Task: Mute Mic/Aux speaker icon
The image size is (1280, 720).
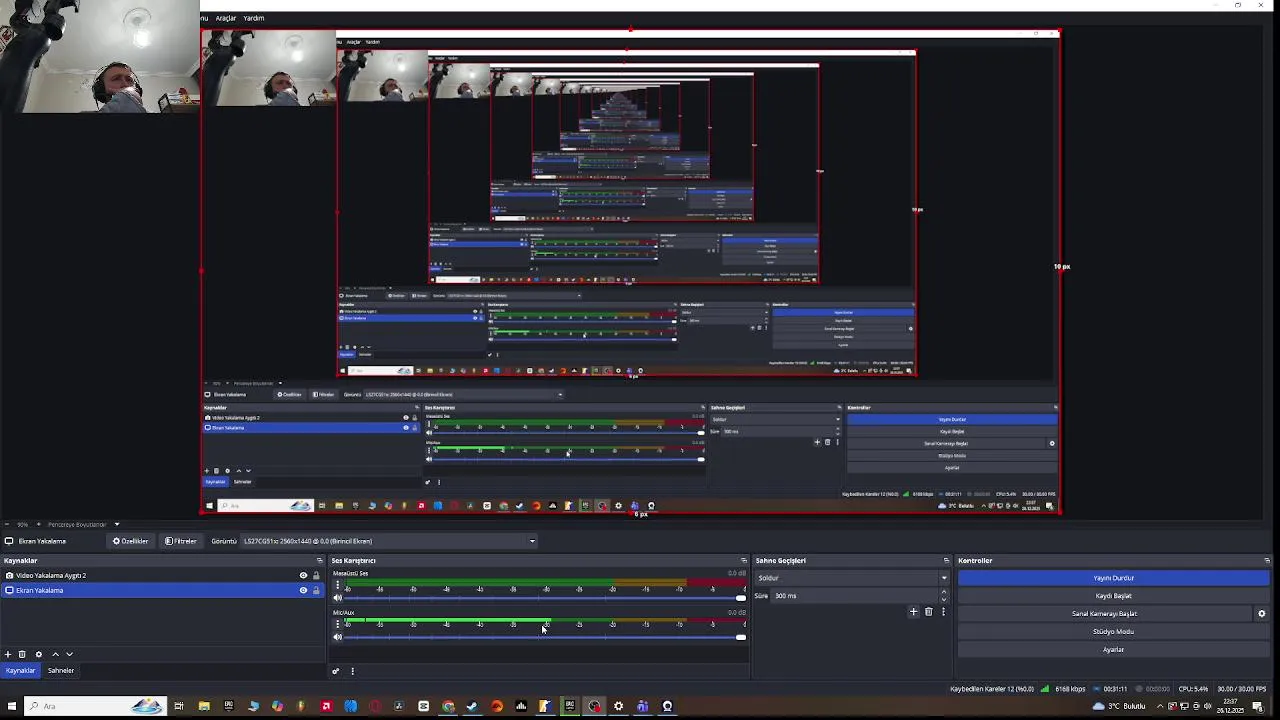Action: [337, 637]
